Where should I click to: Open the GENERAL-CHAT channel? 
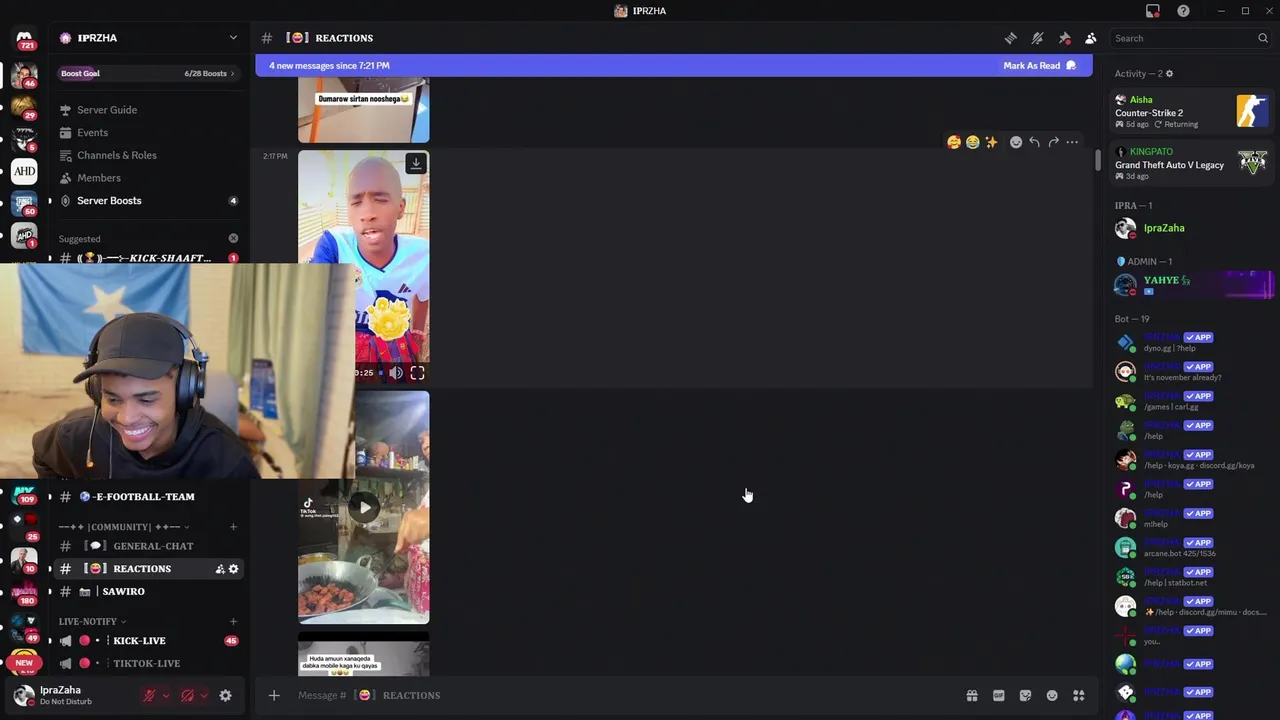click(x=148, y=546)
